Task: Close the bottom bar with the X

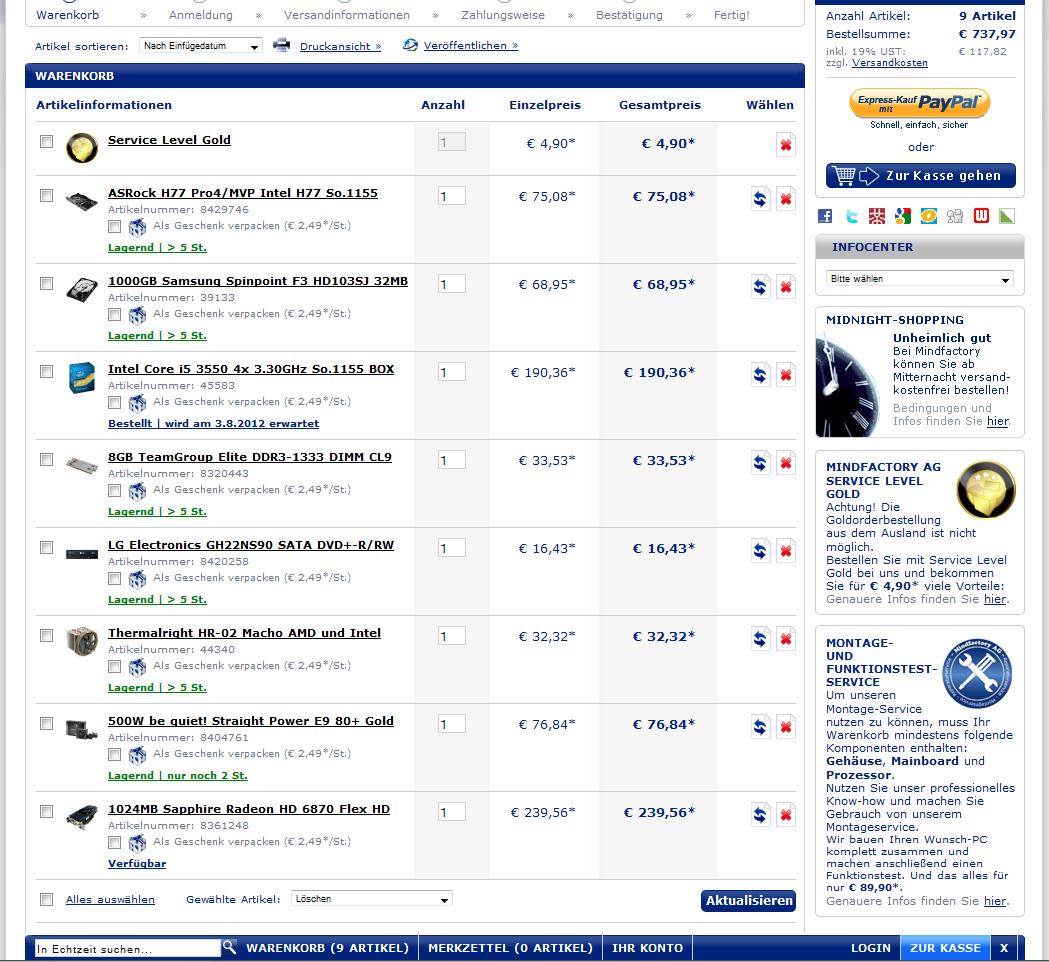Action: tap(1004, 948)
